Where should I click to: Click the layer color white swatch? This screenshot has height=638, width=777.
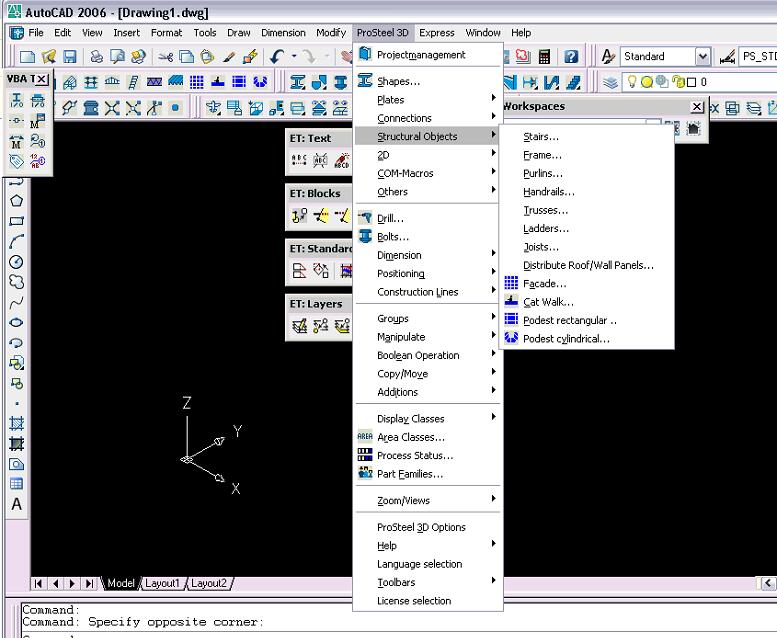pos(692,82)
